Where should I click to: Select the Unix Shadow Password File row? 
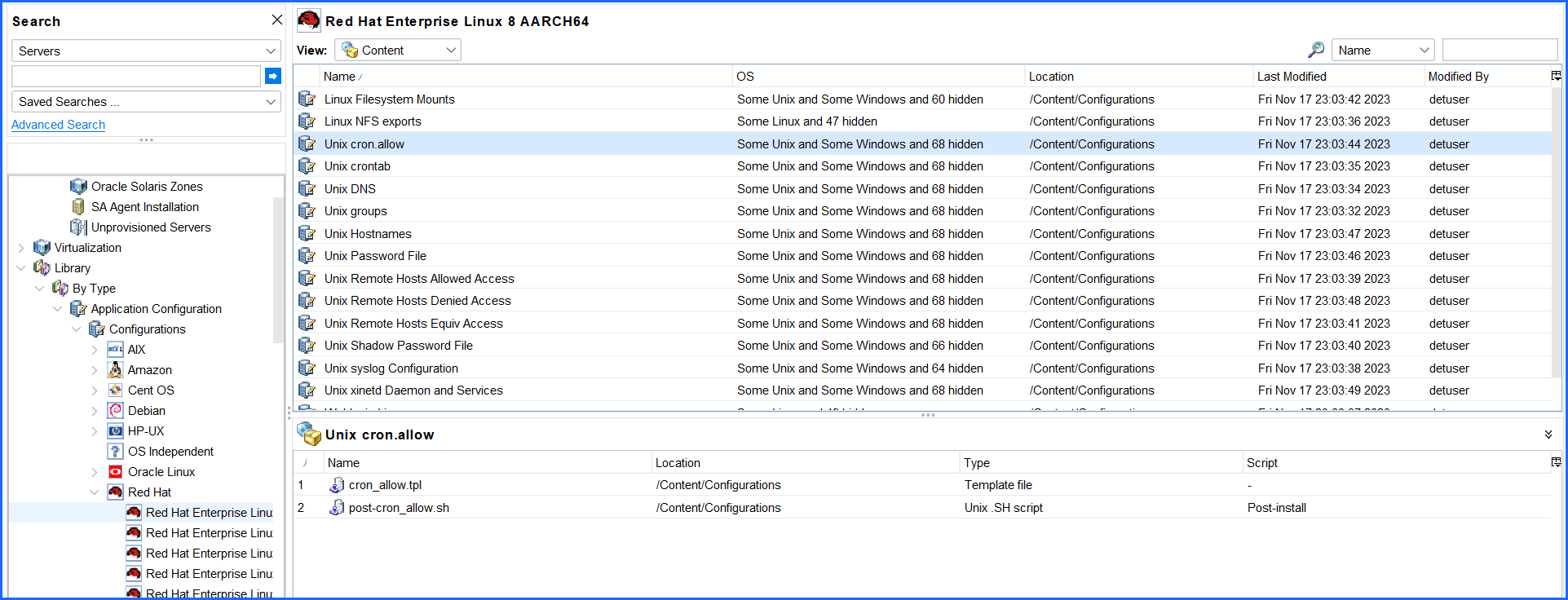tap(922, 346)
